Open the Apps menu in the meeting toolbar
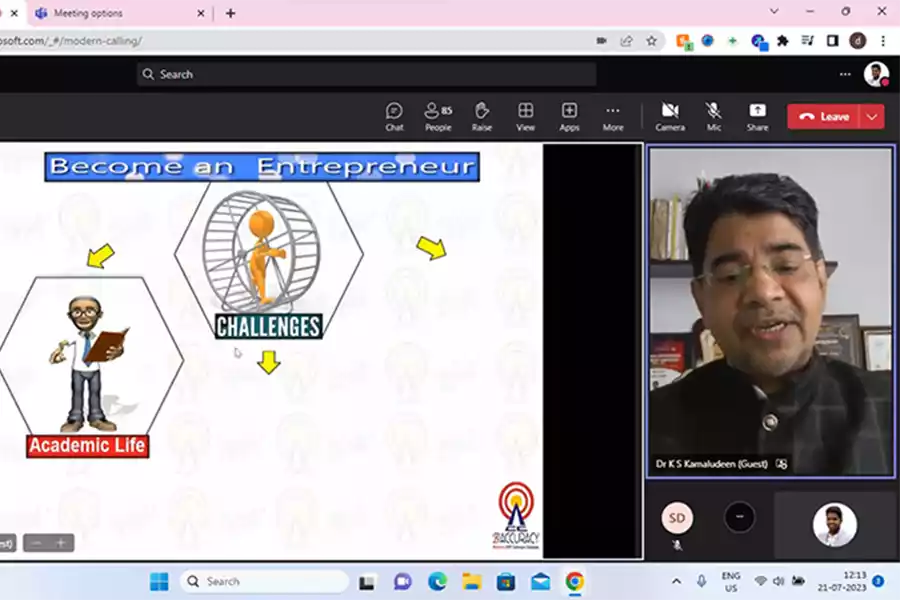Viewport: 900px width, 600px height. tap(569, 117)
